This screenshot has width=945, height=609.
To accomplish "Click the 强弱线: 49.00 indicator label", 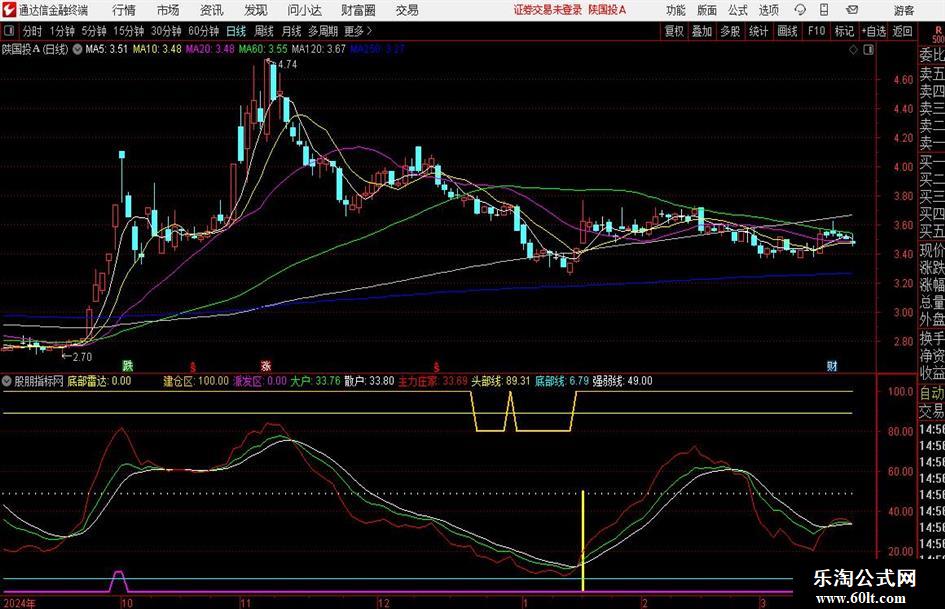I will (x=623, y=381).
